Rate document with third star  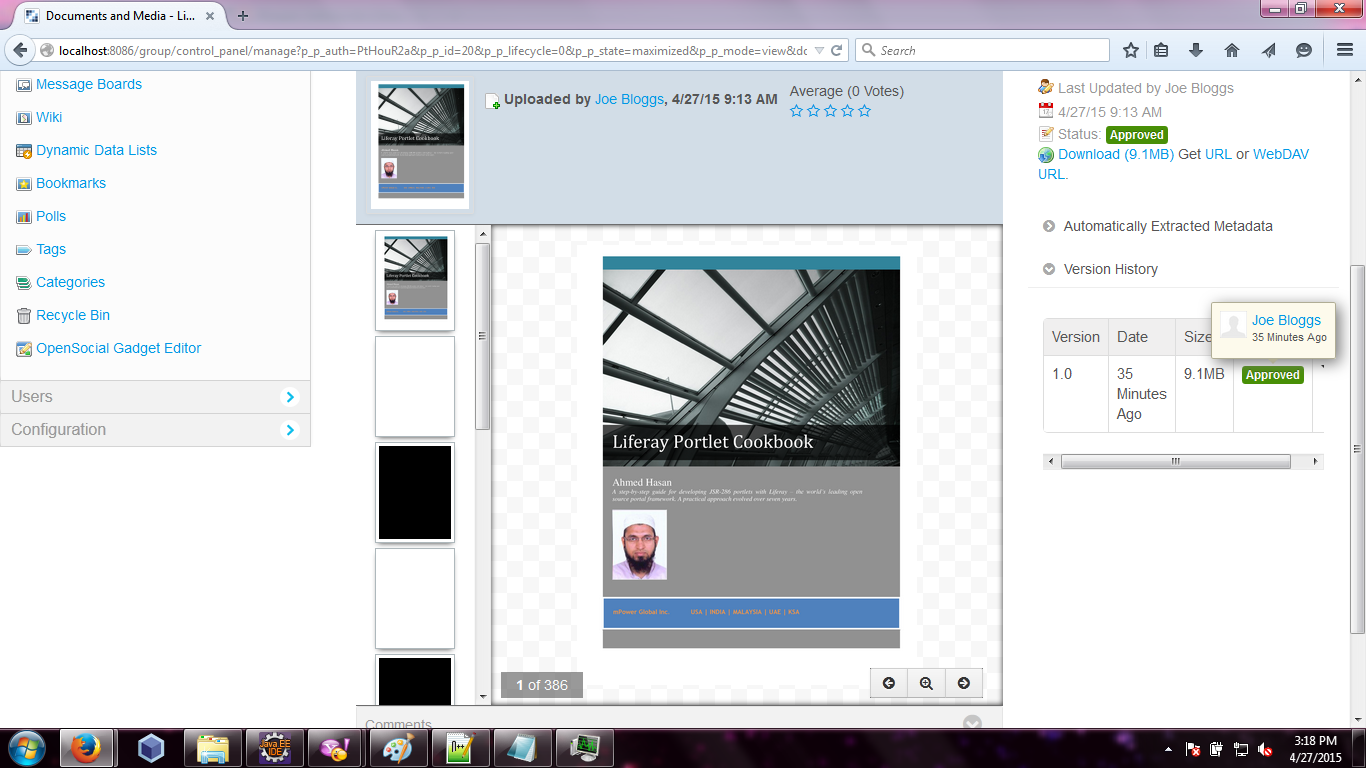click(831, 111)
